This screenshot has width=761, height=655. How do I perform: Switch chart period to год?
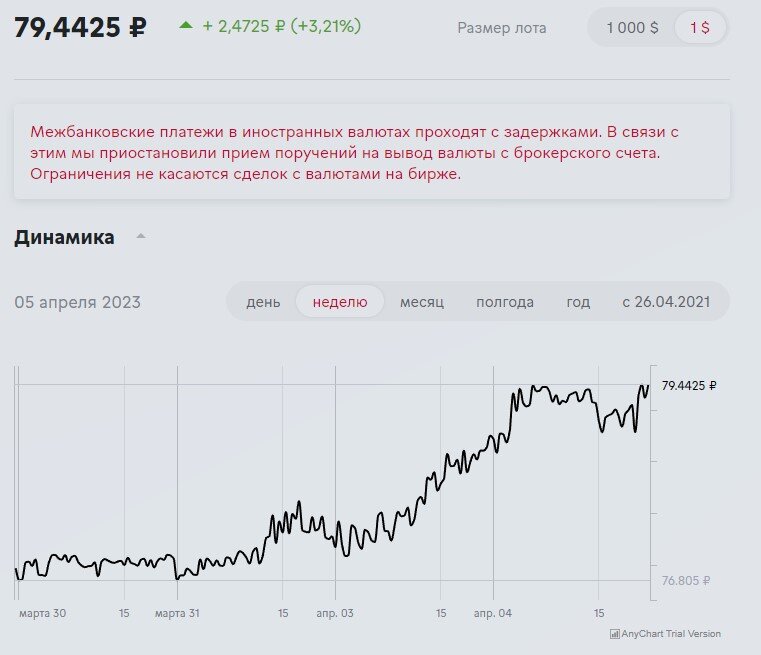coord(578,302)
